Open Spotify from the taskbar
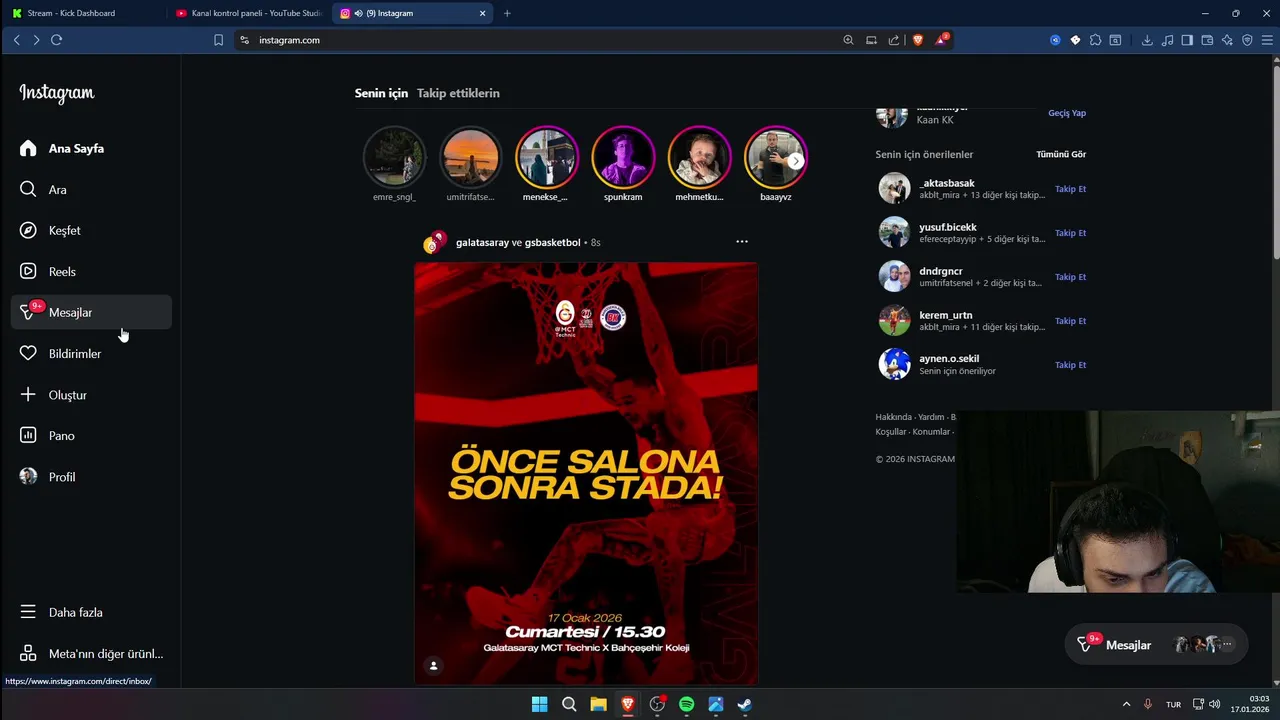This screenshot has height=720, width=1280. point(686,704)
